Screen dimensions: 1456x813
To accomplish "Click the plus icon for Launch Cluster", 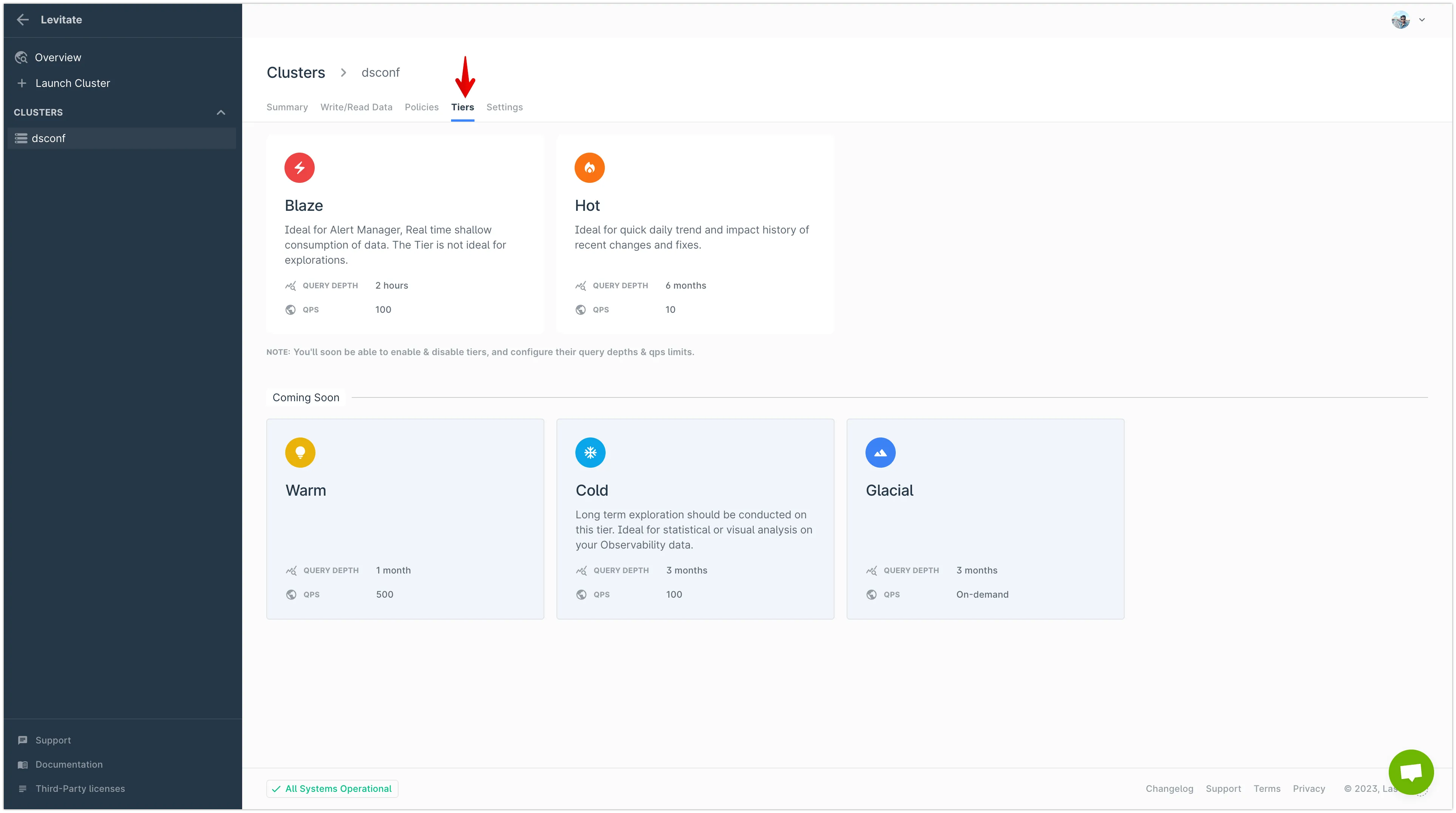I will pos(22,83).
